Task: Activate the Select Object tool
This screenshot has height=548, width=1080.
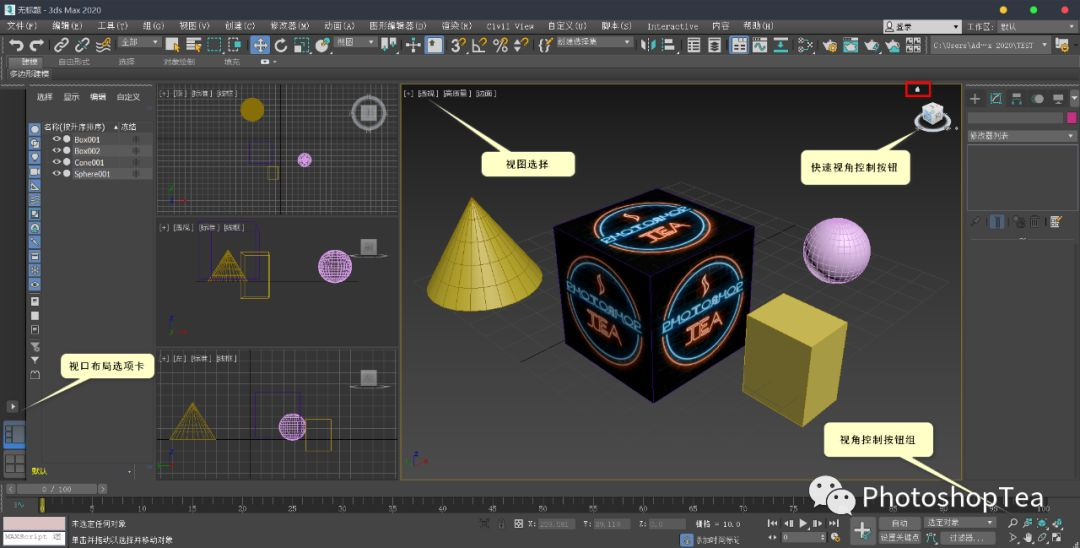Action: click(172, 45)
